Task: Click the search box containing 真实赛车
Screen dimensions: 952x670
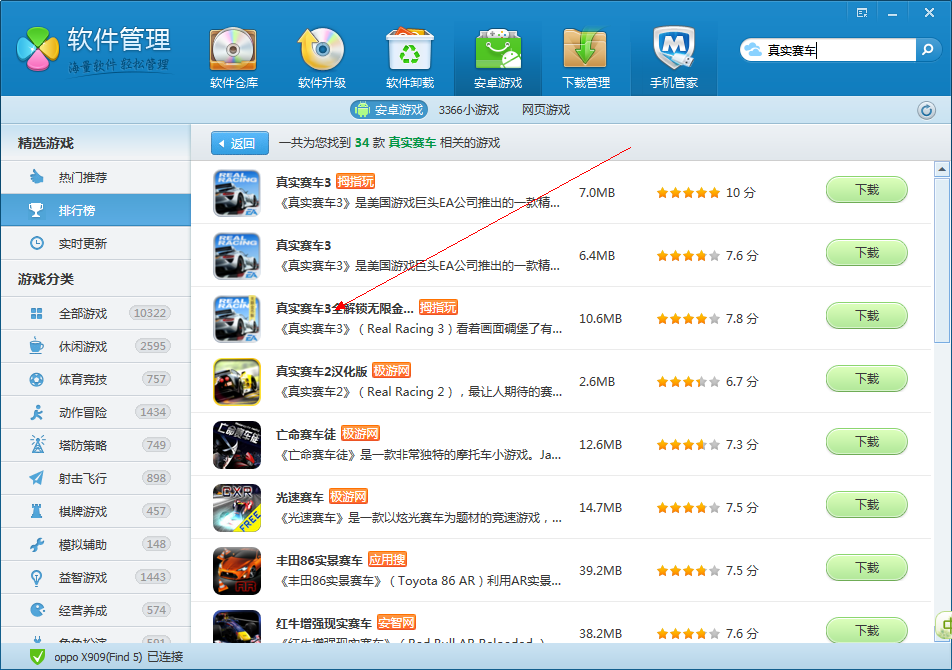Action: 838,50
